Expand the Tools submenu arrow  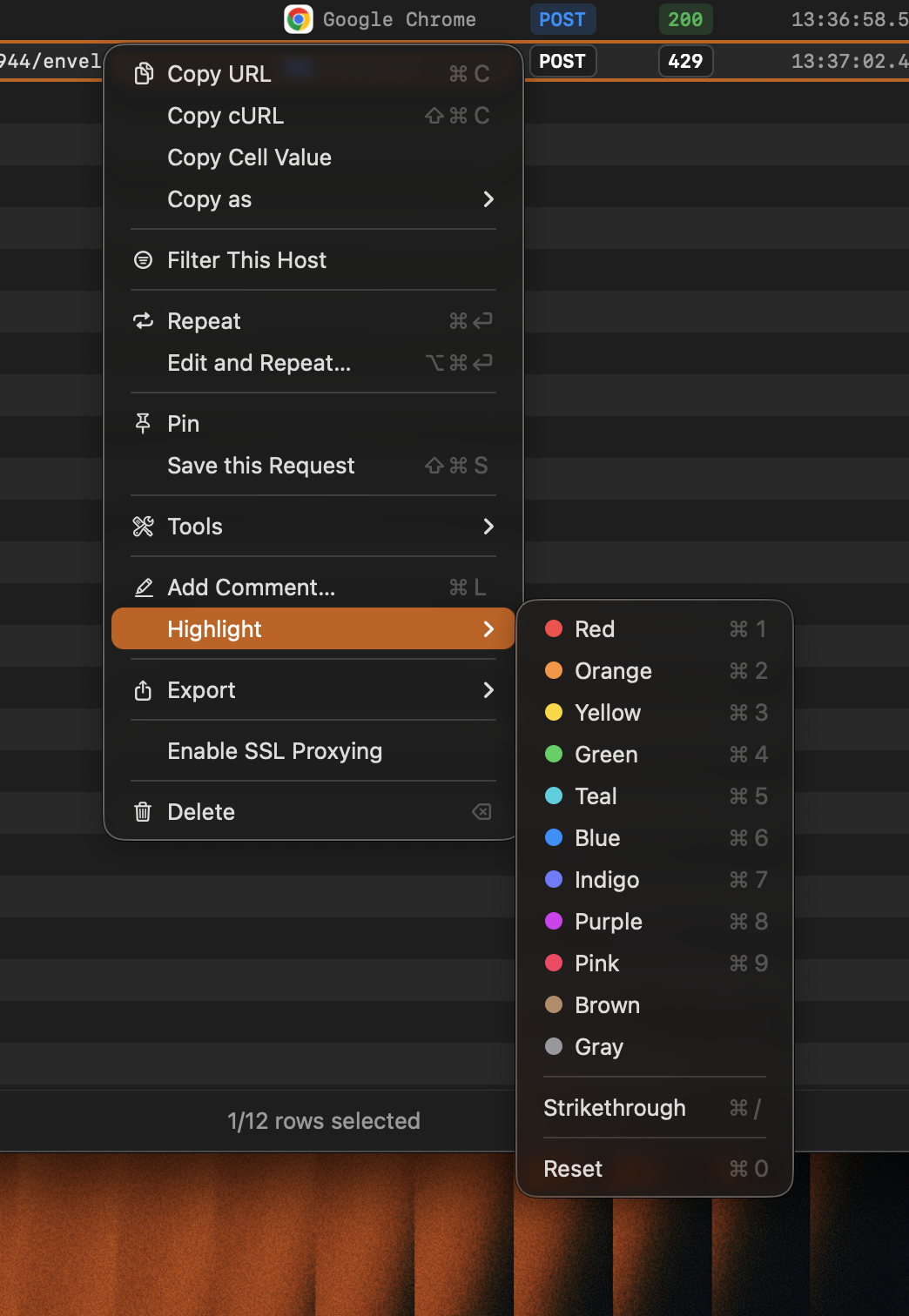point(488,527)
